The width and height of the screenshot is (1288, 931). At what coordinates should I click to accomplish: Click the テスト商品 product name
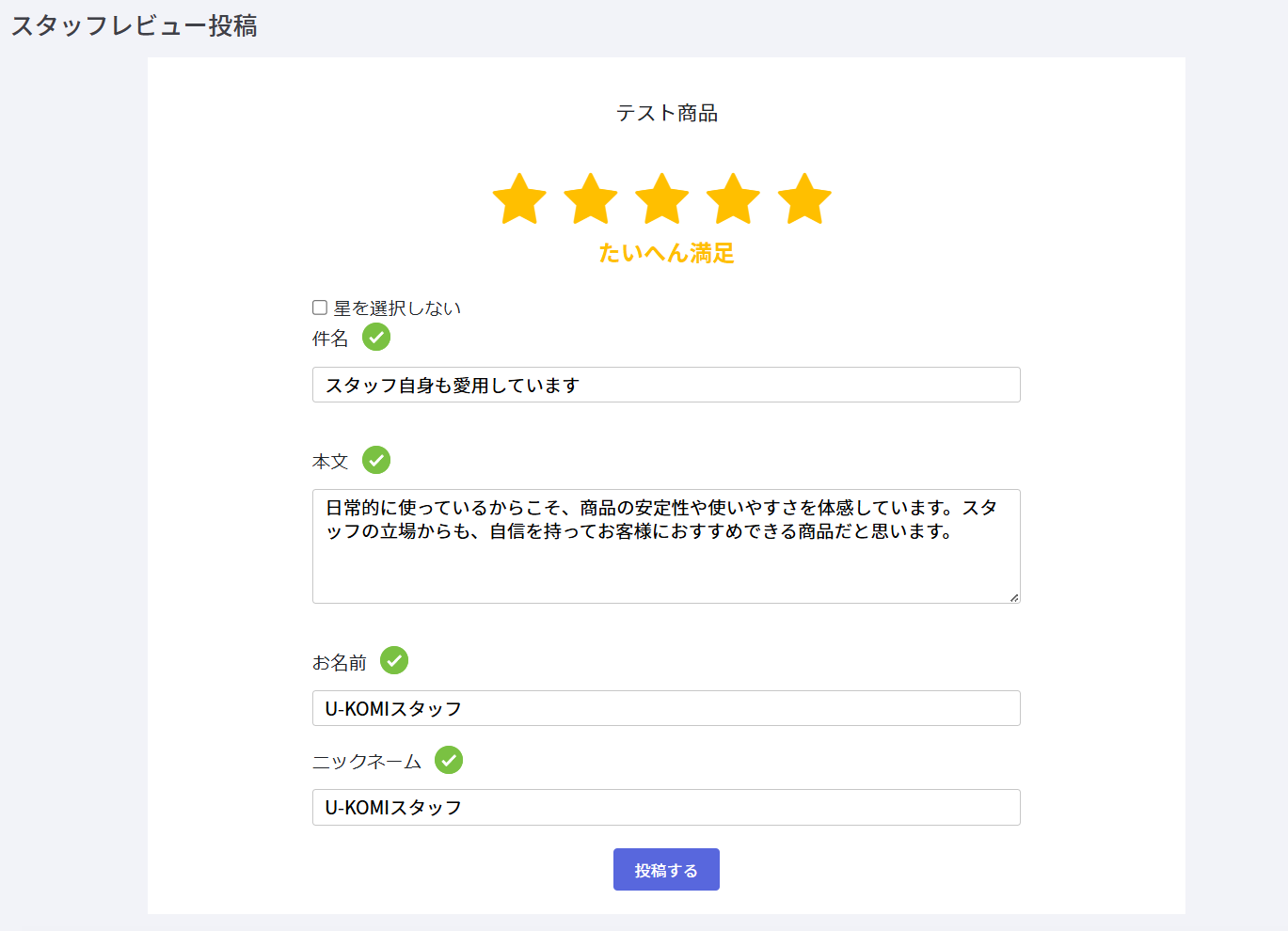tap(667, 114)
